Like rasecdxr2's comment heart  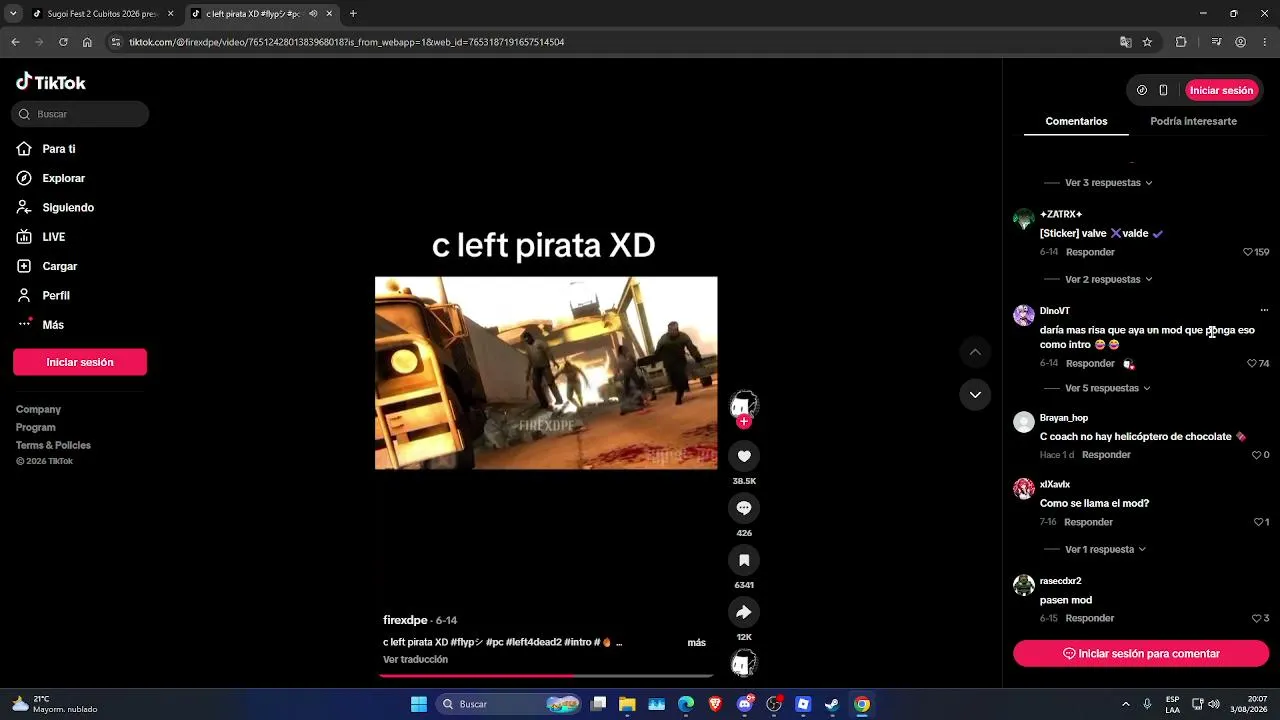1257,618
